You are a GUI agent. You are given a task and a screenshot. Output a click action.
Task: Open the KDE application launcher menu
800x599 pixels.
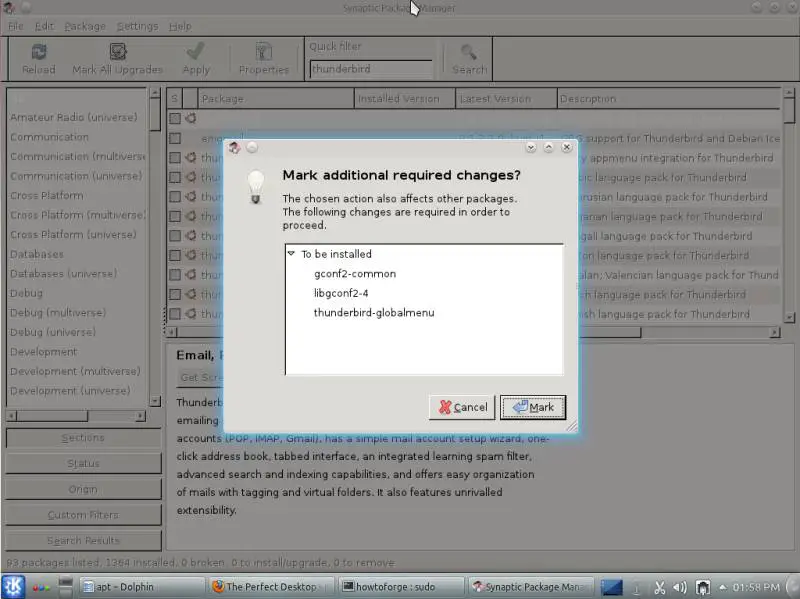13,586
